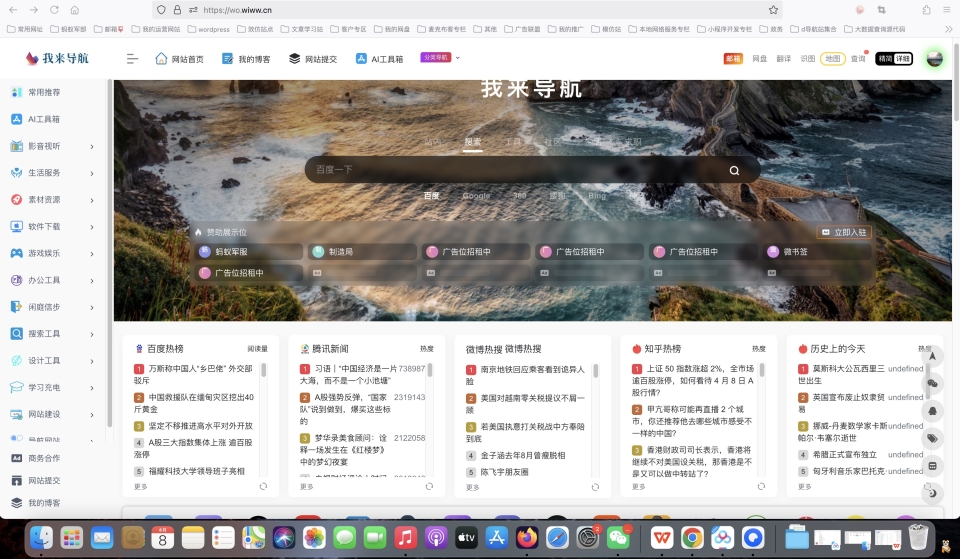Open the 分类导航 dropdown menu

pyautogui.click(x=441, y=58)
